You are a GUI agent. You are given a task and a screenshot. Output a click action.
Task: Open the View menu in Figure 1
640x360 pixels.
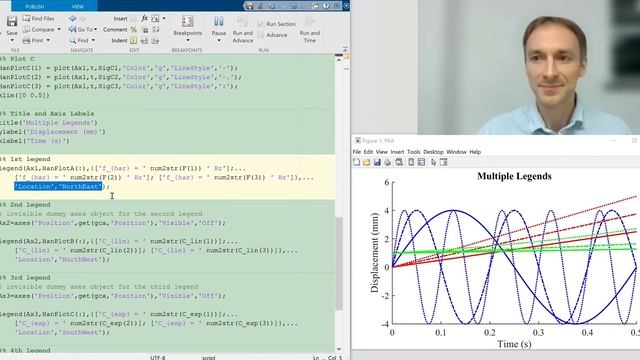coord(382,152)
